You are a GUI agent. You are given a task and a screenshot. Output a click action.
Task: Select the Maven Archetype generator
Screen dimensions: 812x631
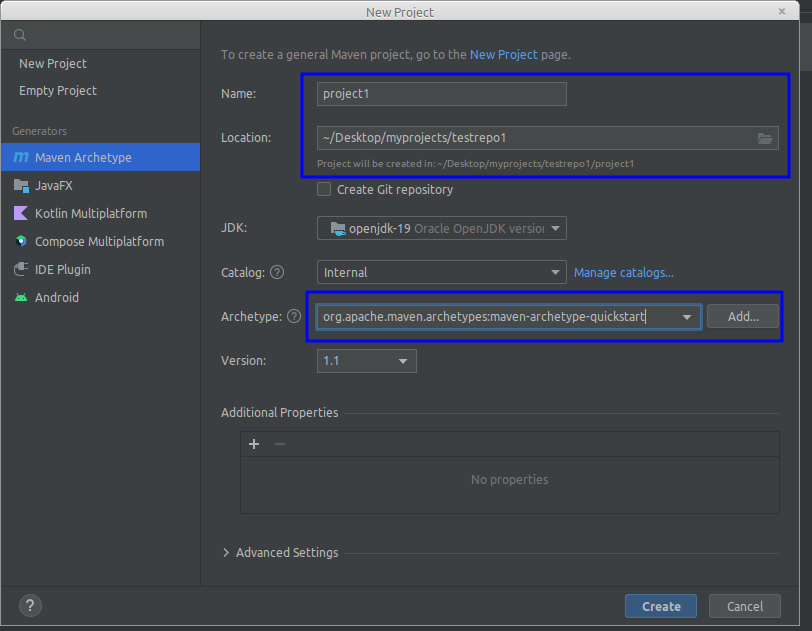point(100,157)
